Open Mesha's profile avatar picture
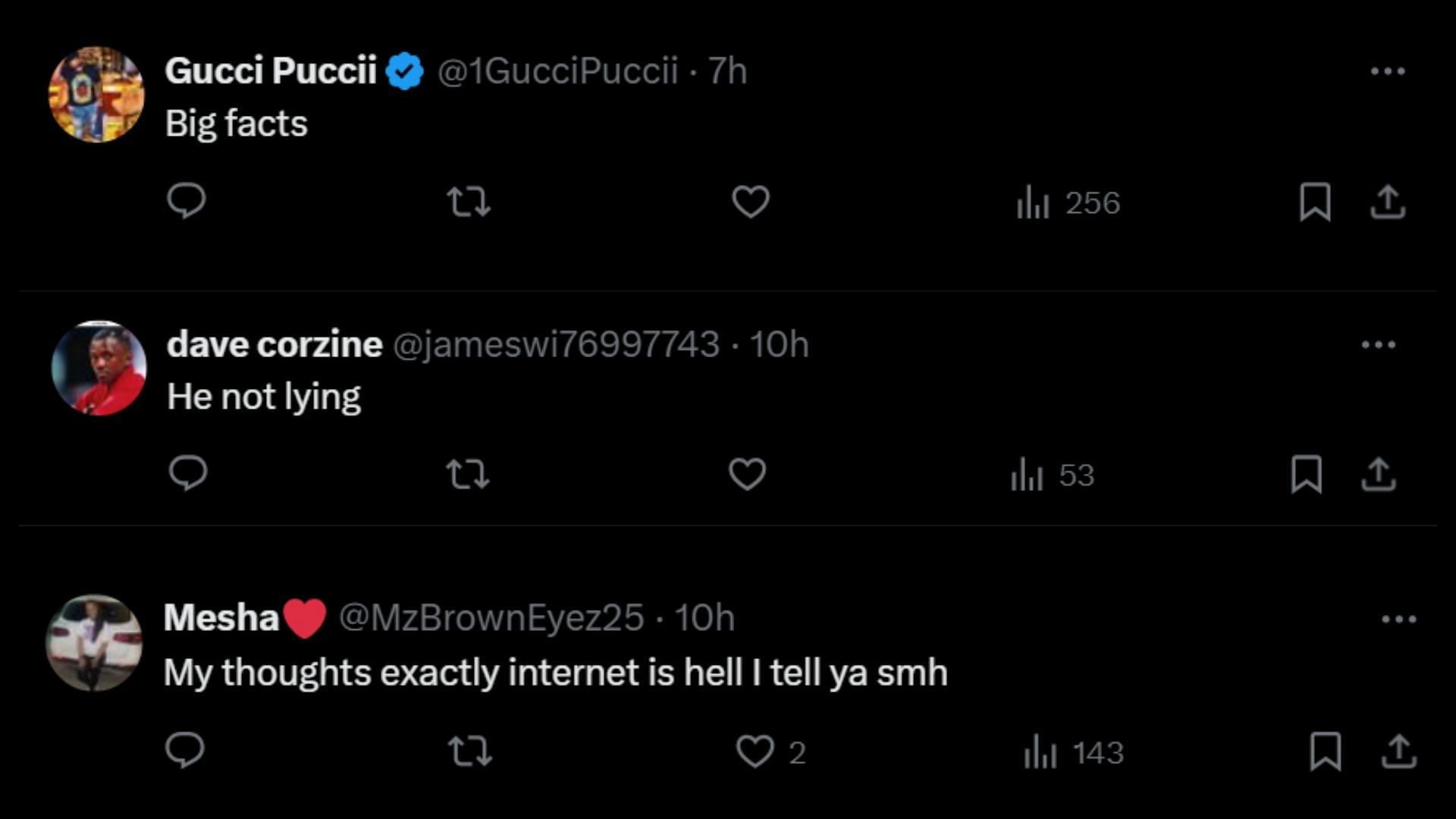 click(x=94, y=642)
